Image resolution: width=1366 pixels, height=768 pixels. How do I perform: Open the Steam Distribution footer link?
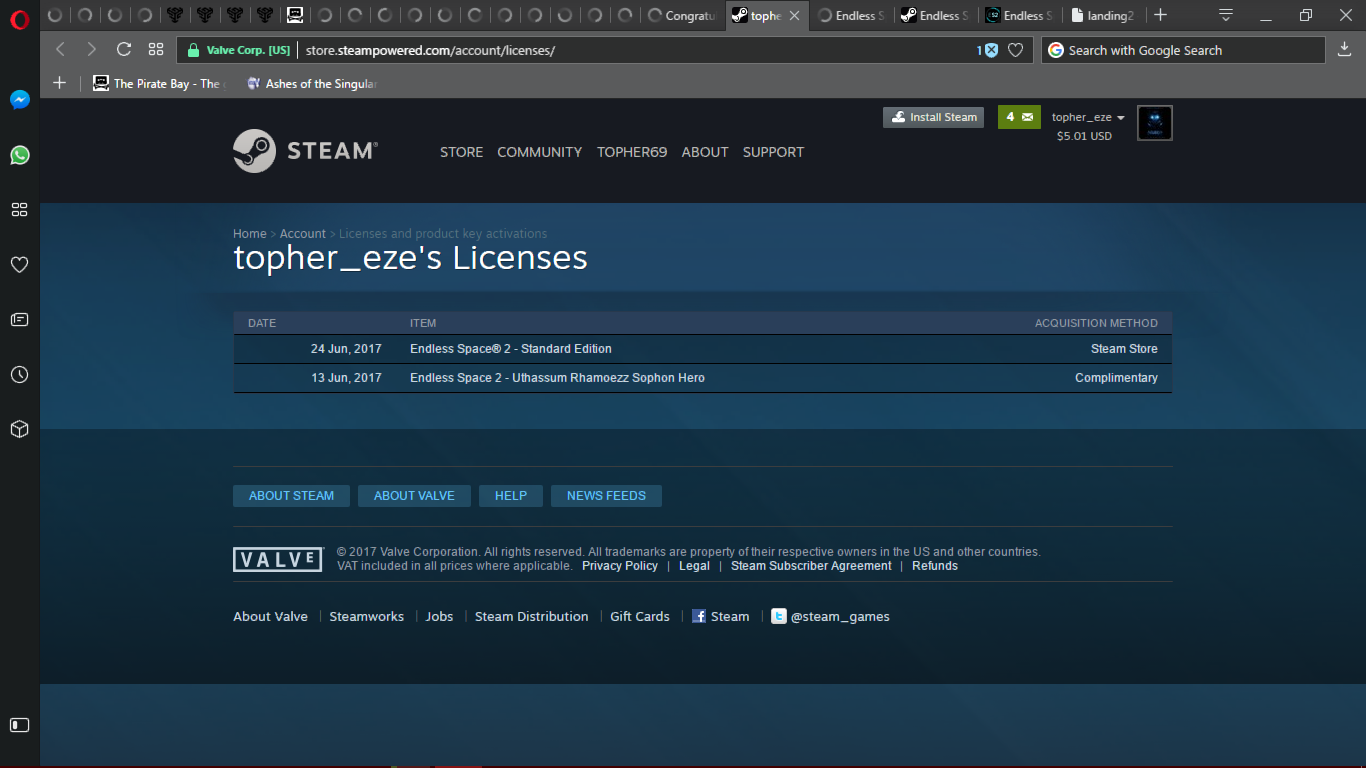pos(531,617)
